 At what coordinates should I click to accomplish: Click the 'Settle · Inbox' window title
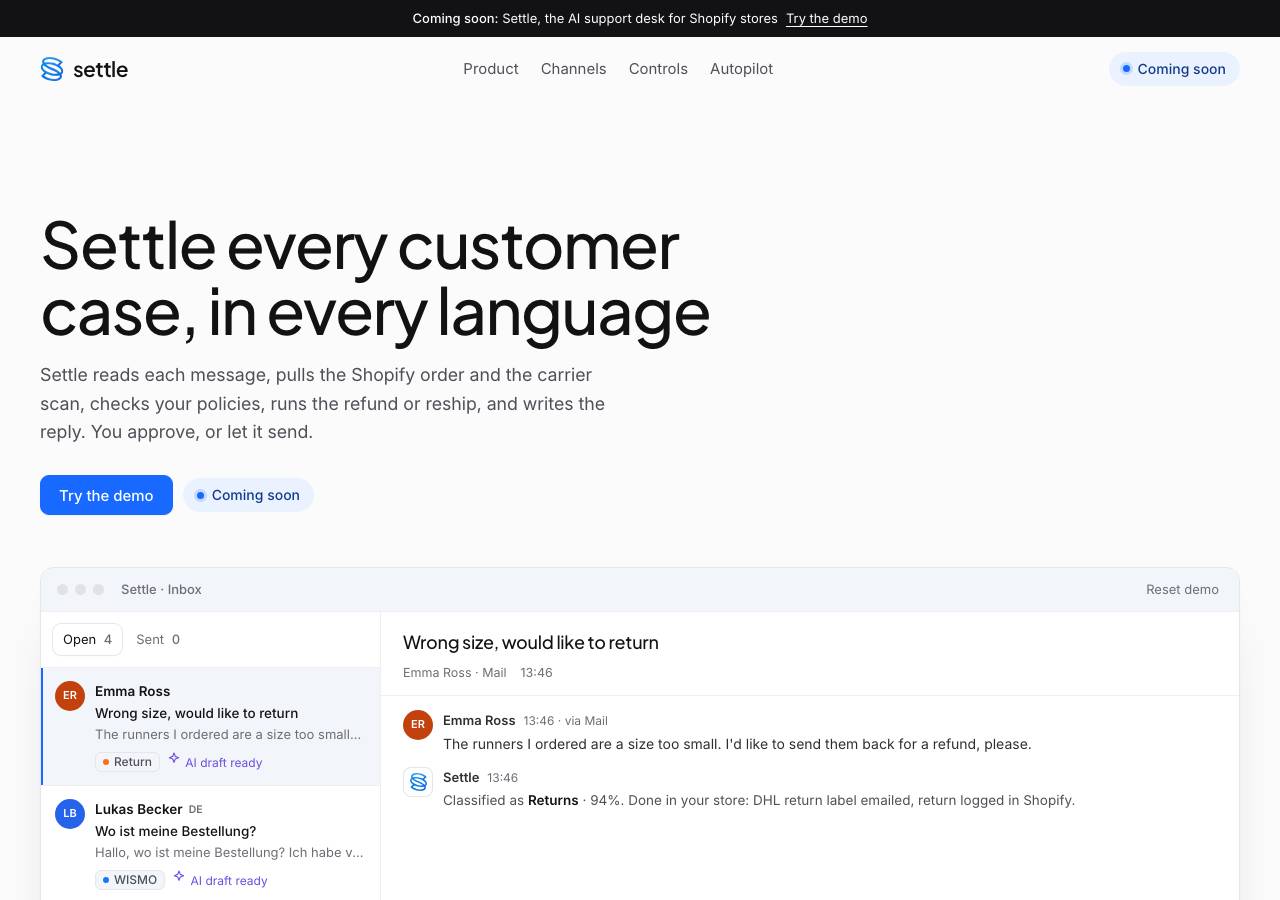click(161, 590)
